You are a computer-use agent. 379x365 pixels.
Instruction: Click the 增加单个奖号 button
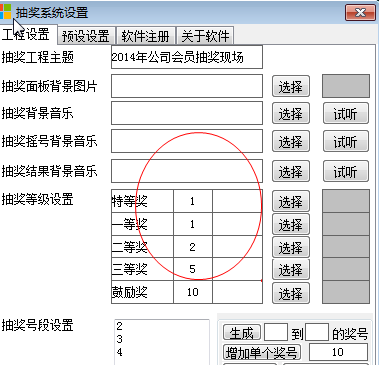261,352
